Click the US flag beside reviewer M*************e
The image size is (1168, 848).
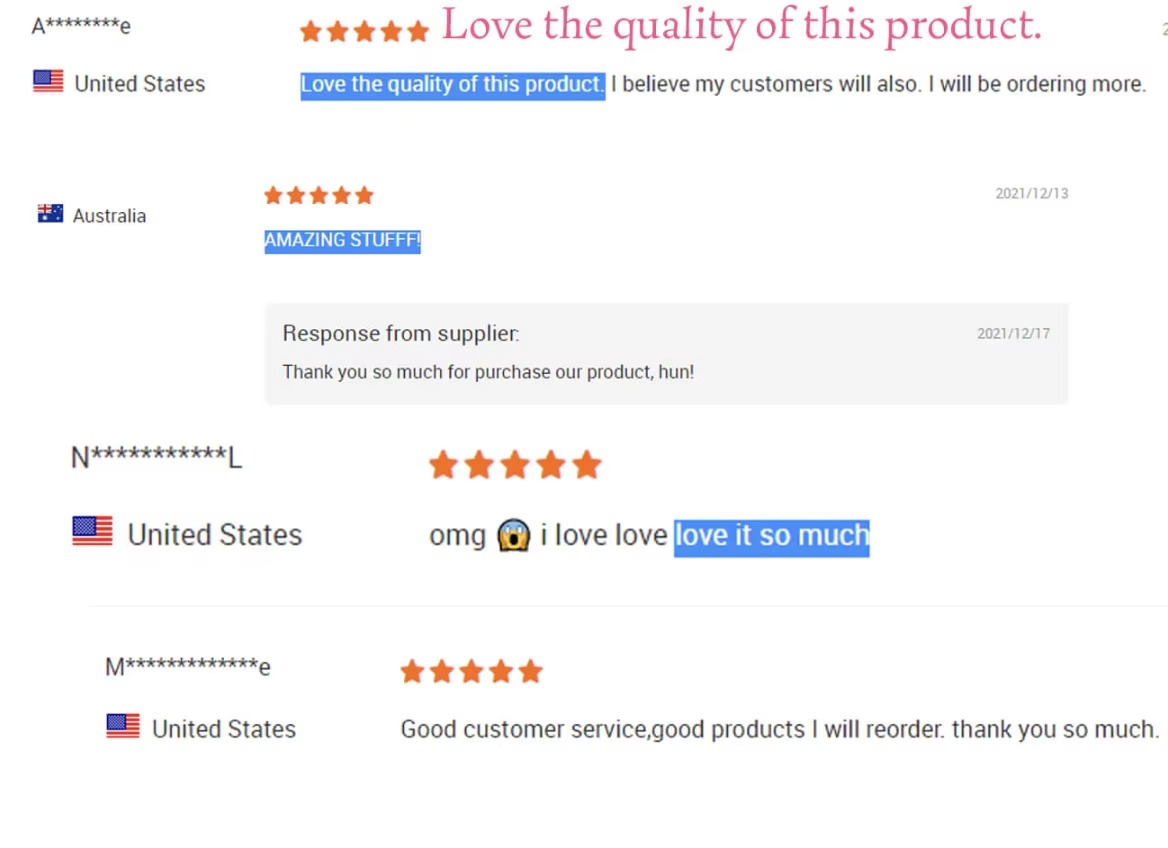[x=123, y=727]
